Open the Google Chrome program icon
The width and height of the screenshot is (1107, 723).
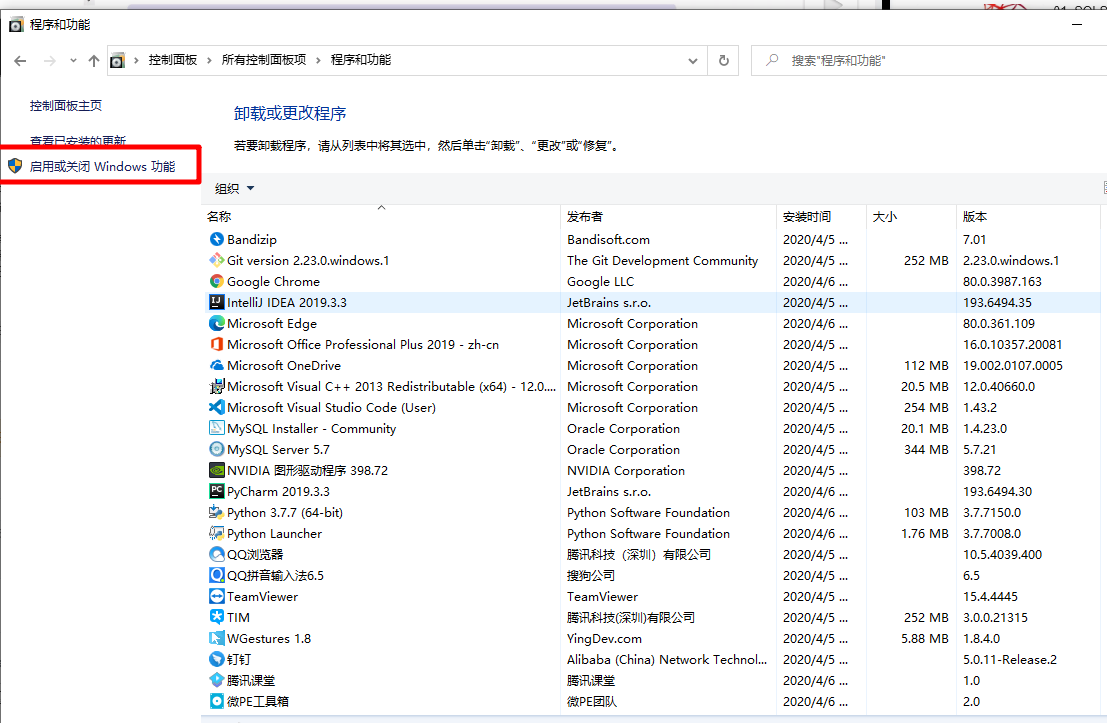(x=219, y=281)
